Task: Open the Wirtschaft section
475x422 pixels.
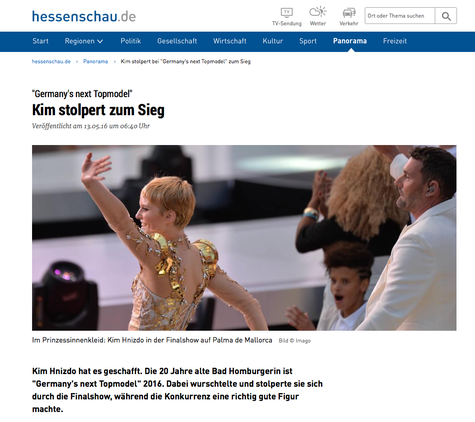Action: pos(230,41)
